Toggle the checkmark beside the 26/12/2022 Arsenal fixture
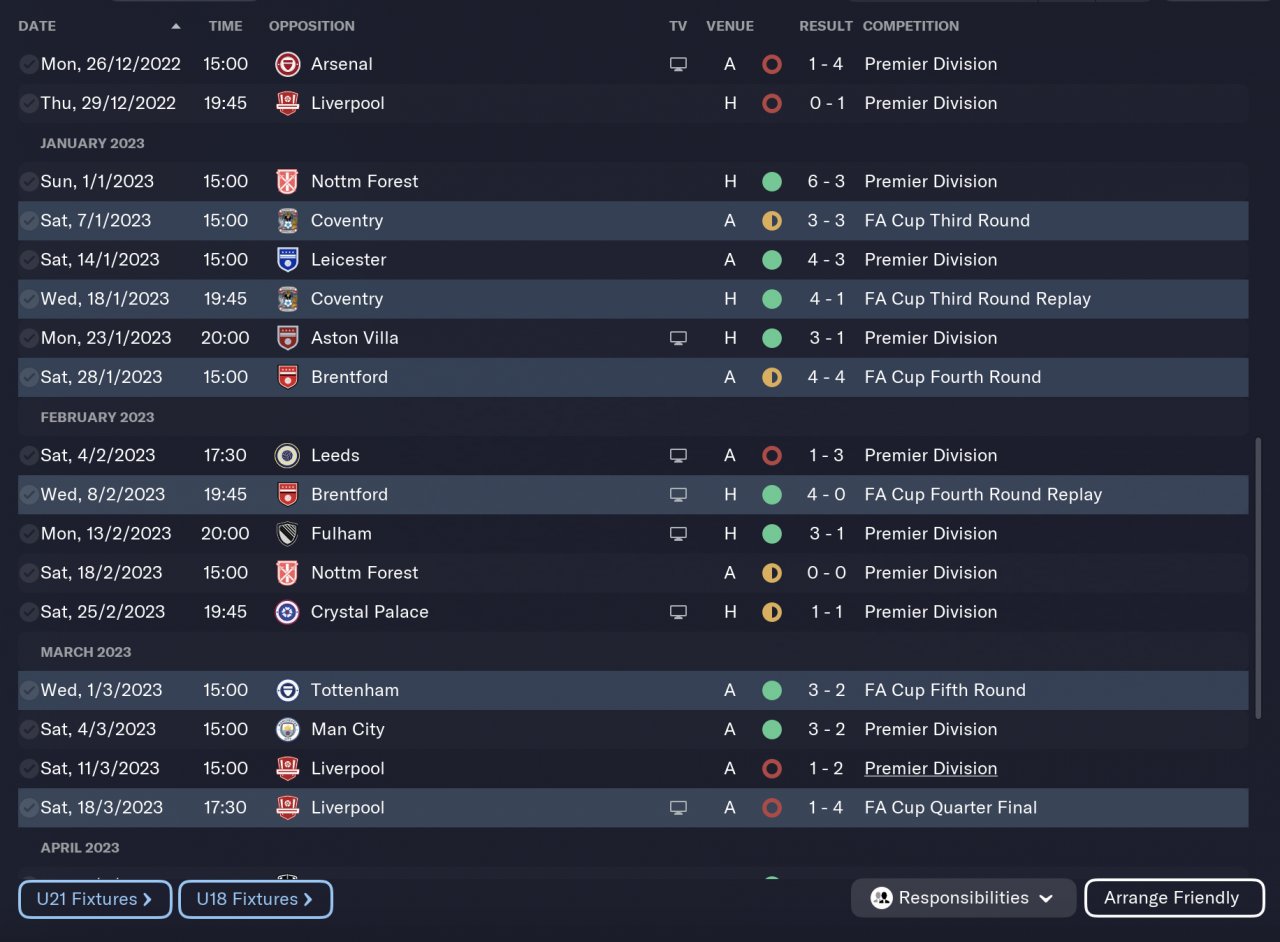This screenshot has height=942, width=1280. pos(29,64)
